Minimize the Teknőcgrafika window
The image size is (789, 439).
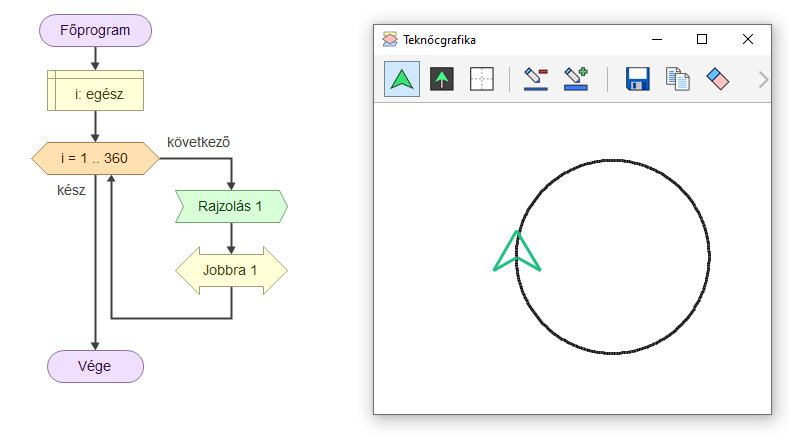(x=657, y=40)
